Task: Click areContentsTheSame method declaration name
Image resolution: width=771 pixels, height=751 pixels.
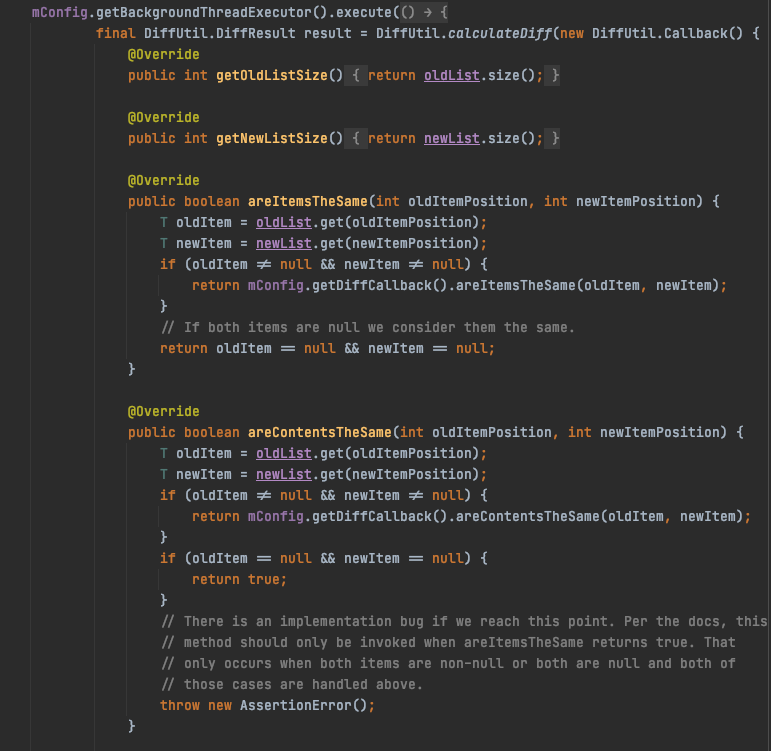Action: [320, 432]
